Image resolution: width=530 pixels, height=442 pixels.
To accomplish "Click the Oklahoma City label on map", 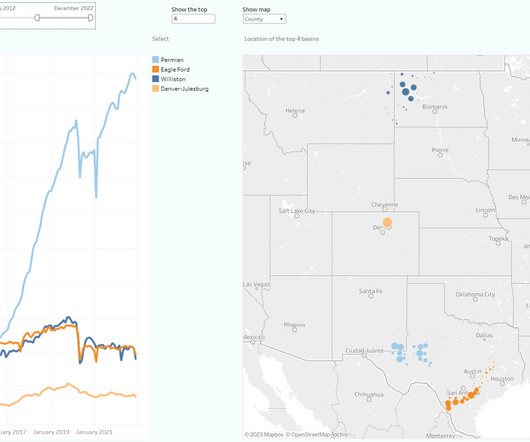I will (x=475, y=294).
